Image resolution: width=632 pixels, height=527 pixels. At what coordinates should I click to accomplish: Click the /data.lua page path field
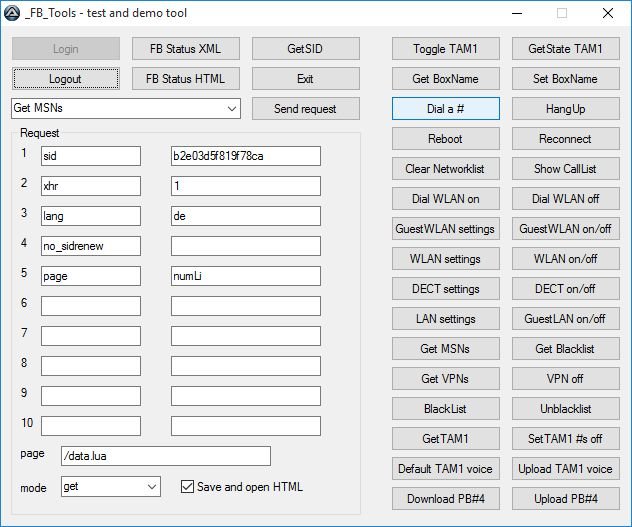click(166, 456)
